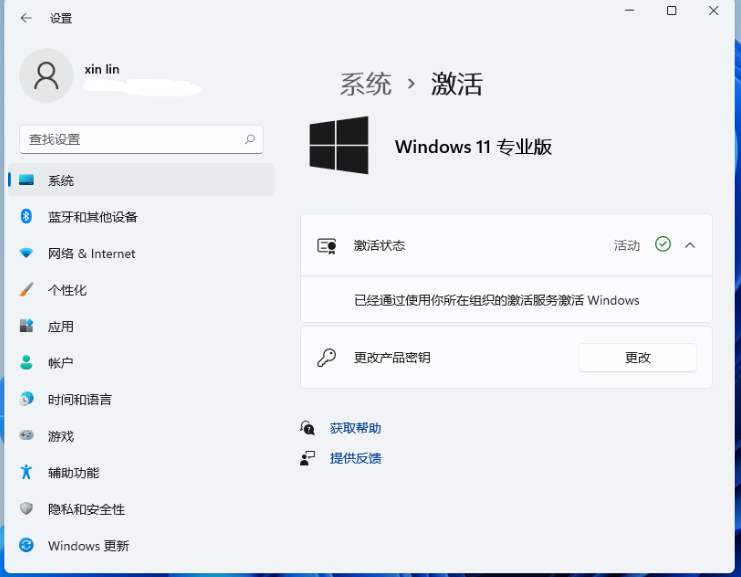Click the 更改 product key button
Screen dimensions: 741x577
(638, 357)
